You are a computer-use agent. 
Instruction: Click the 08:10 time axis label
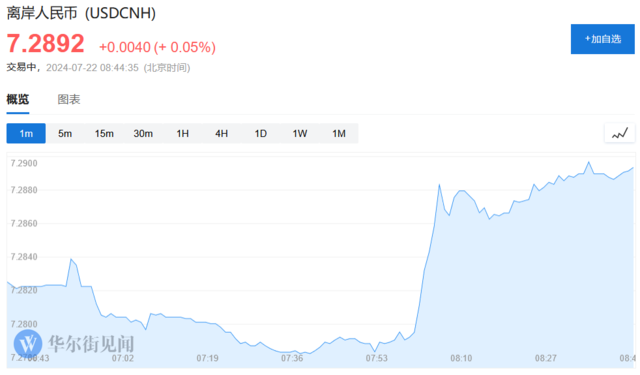click(x=461, y=358)
